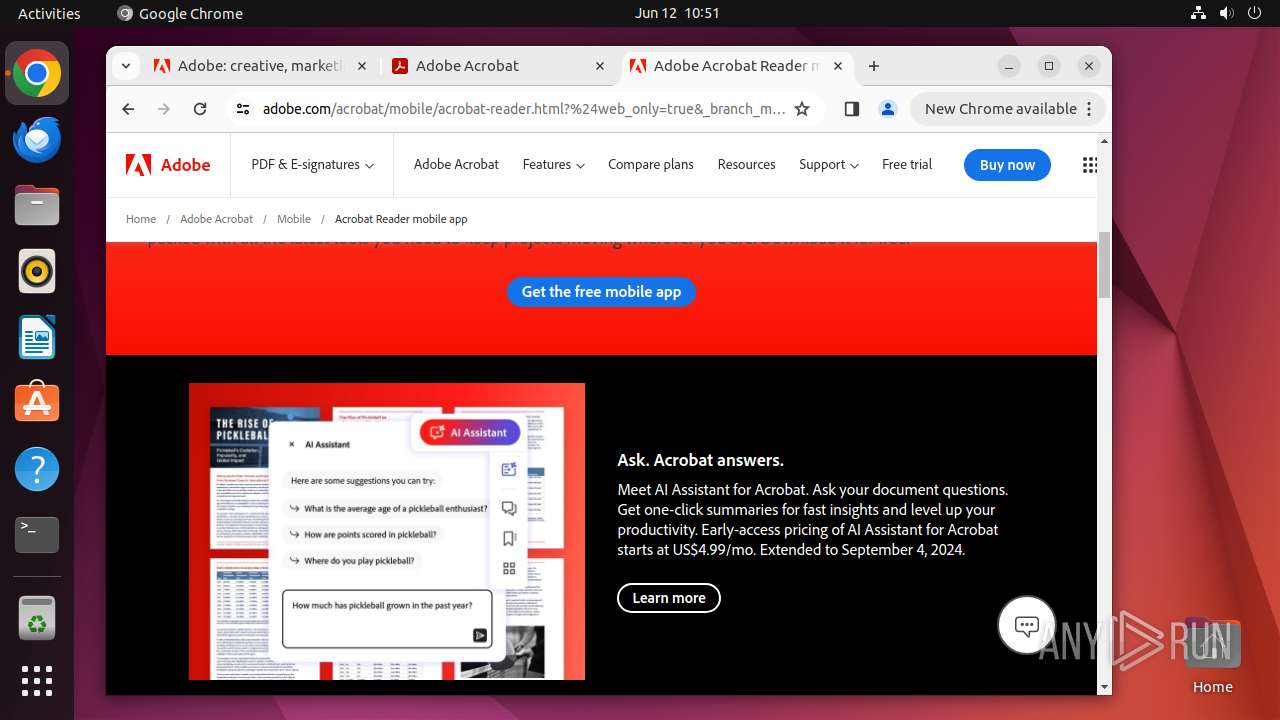Open the Compare plans nav link
The height and width of the screenshot is (720, 1280).
[x=650, y=165]
